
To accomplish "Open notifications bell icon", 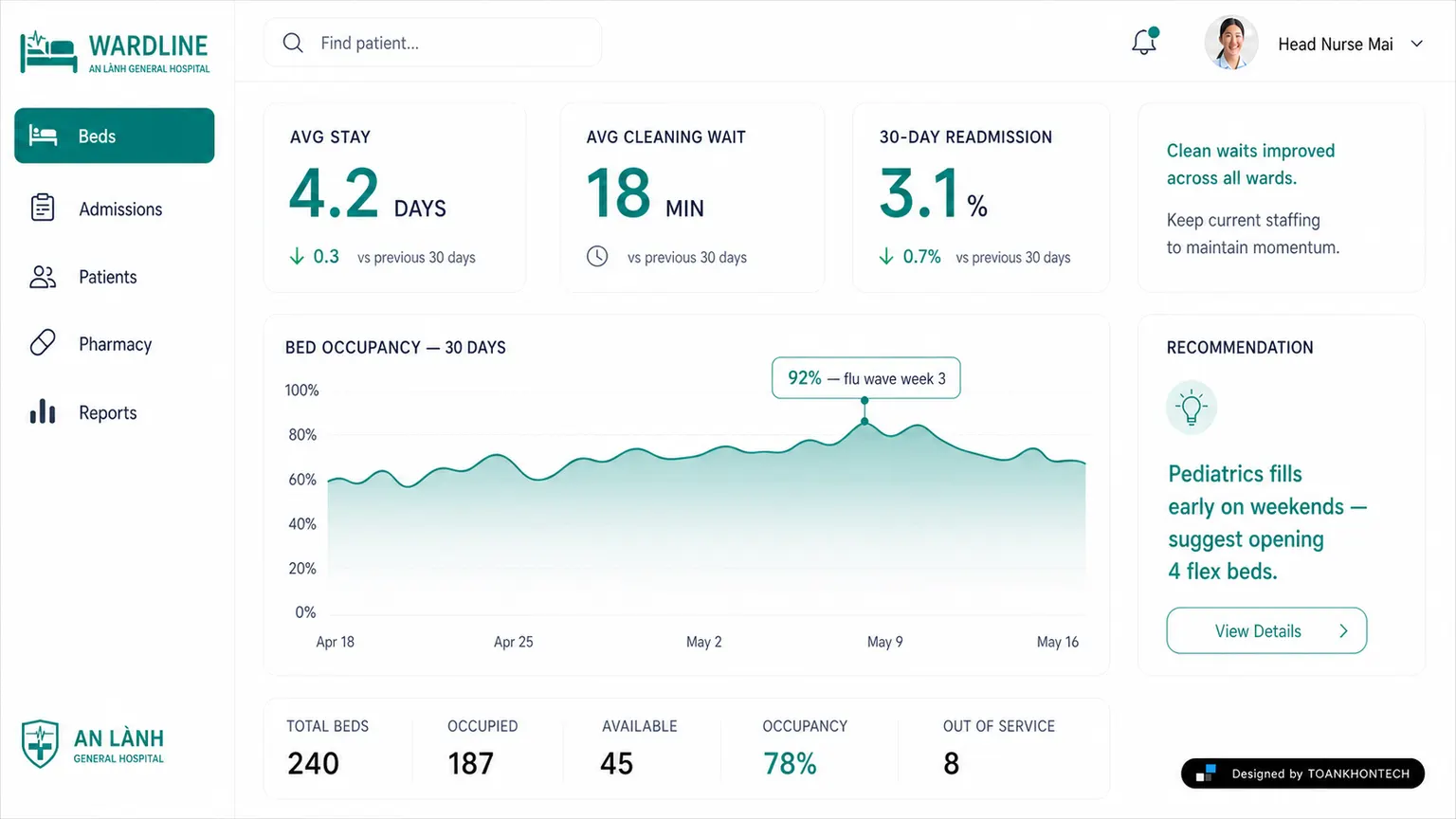I will coord(1145,42).
